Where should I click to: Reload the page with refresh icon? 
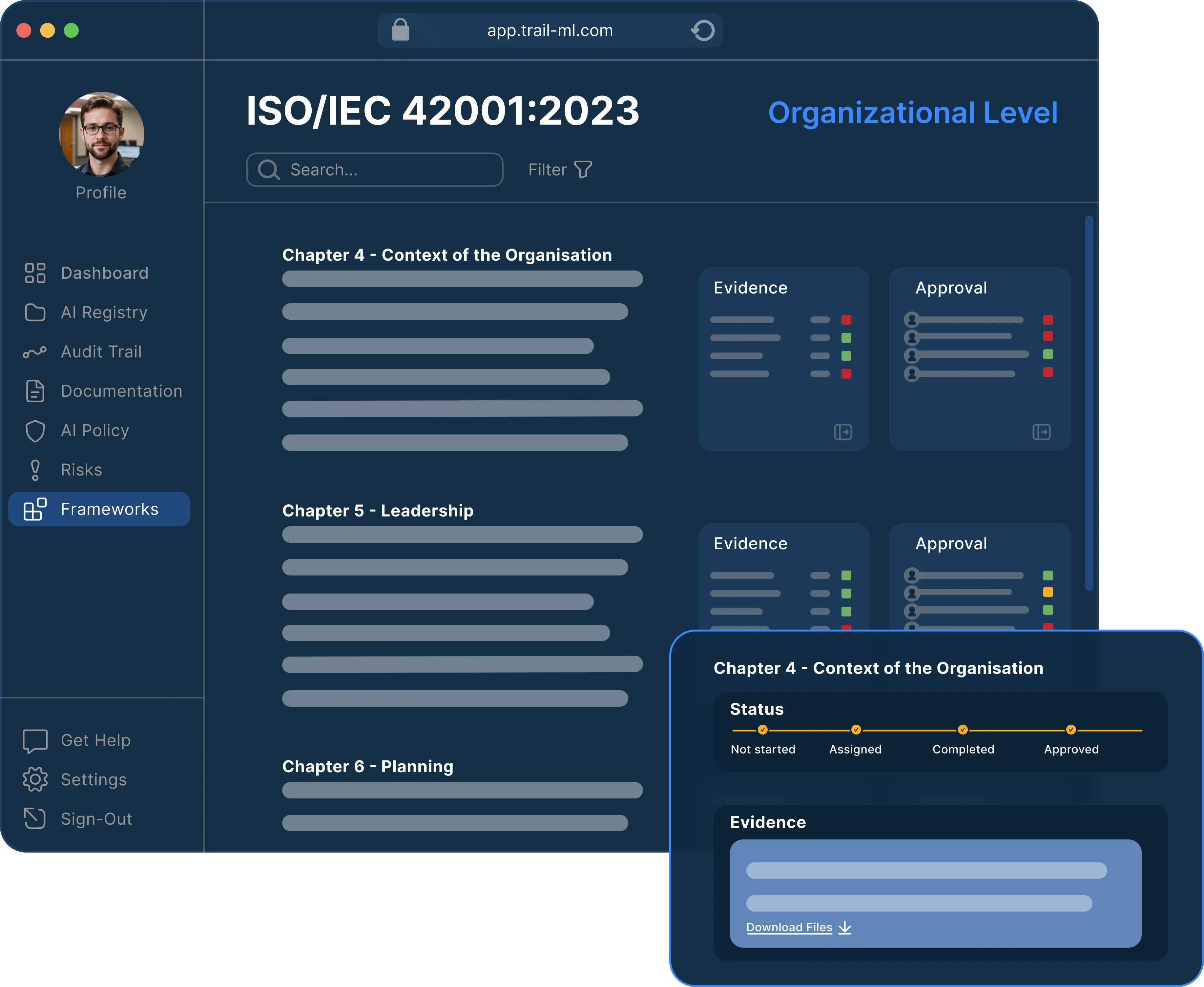pyautogui.click(x=703, y=30)
